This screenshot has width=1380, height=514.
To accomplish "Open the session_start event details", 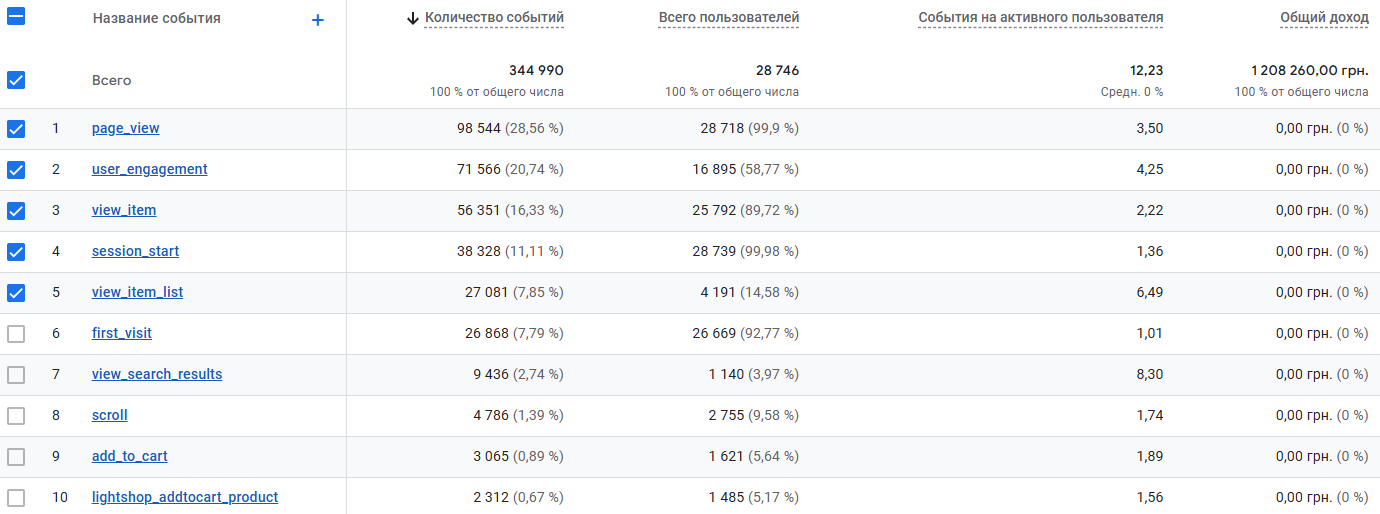I will coord(135,251).
